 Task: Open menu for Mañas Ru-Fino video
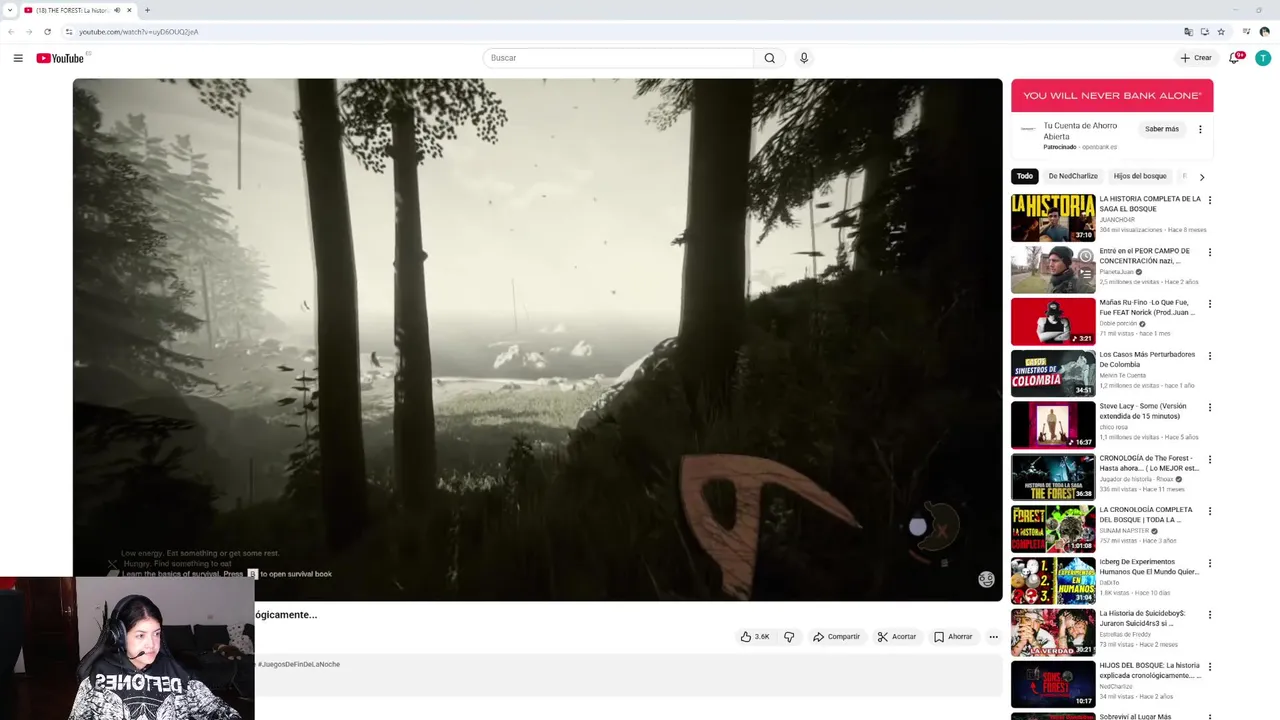click(x=1210, y=304)
